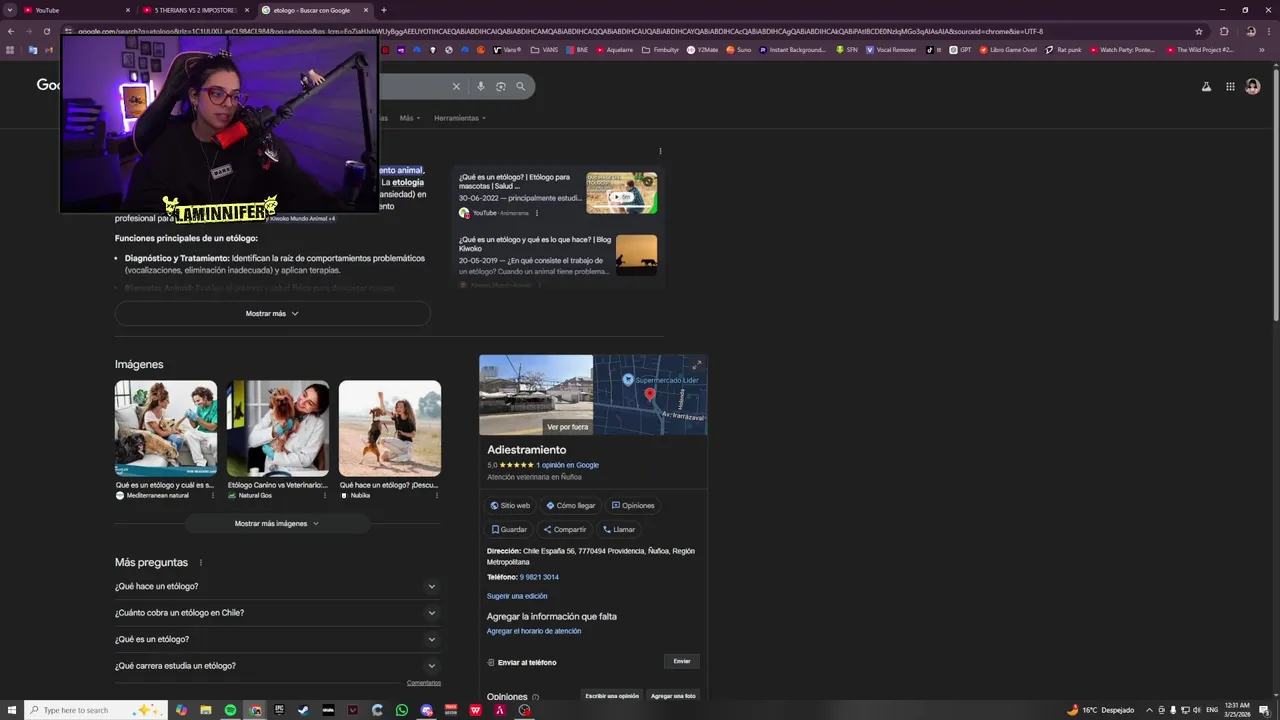Image resolution: width=1280 pixels, height=720 pixels.
Task: Open the Windows Start menu
Action: 12,710
